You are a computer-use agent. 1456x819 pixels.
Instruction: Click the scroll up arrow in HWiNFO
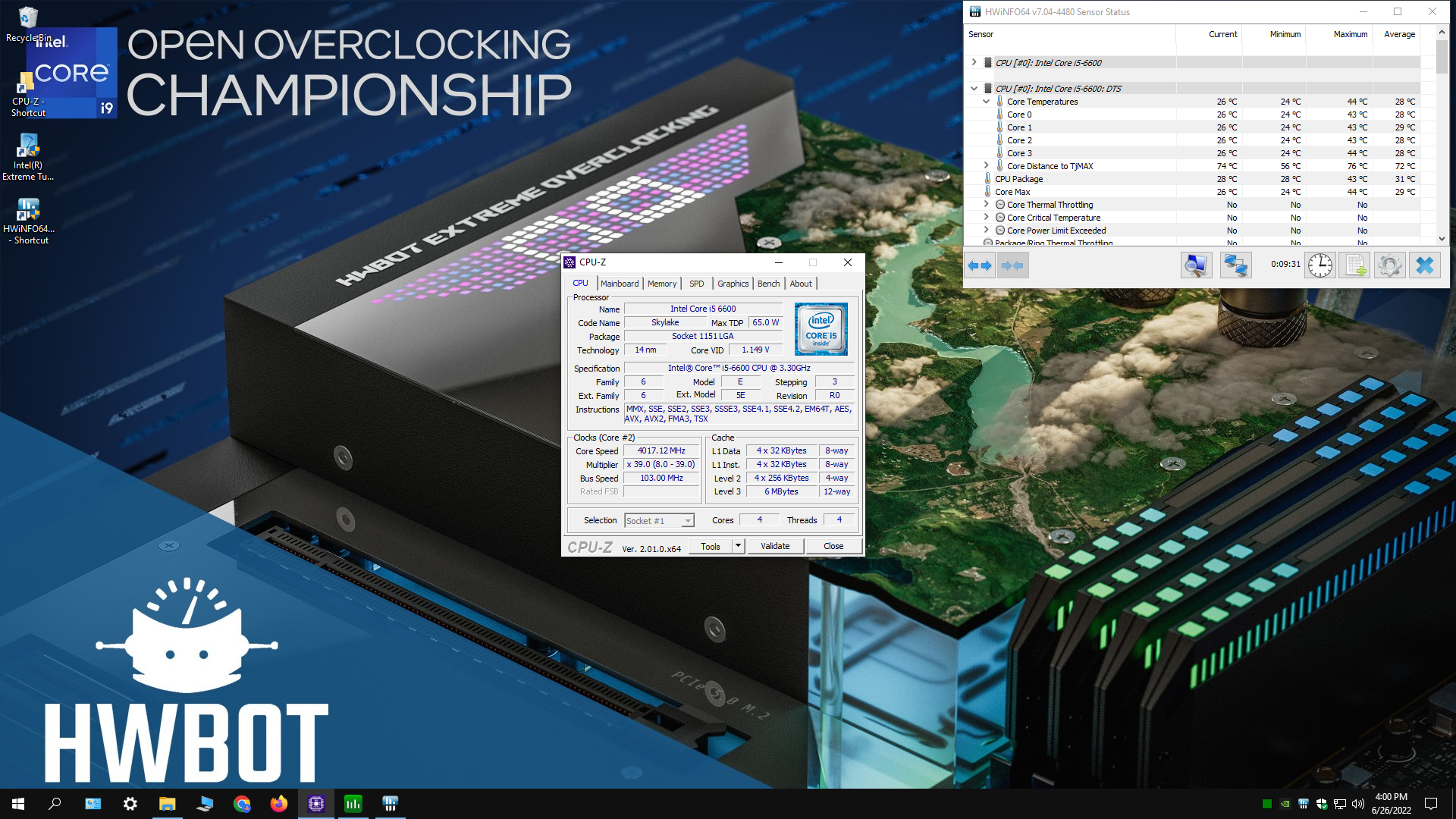click(x=1442, y=32)
